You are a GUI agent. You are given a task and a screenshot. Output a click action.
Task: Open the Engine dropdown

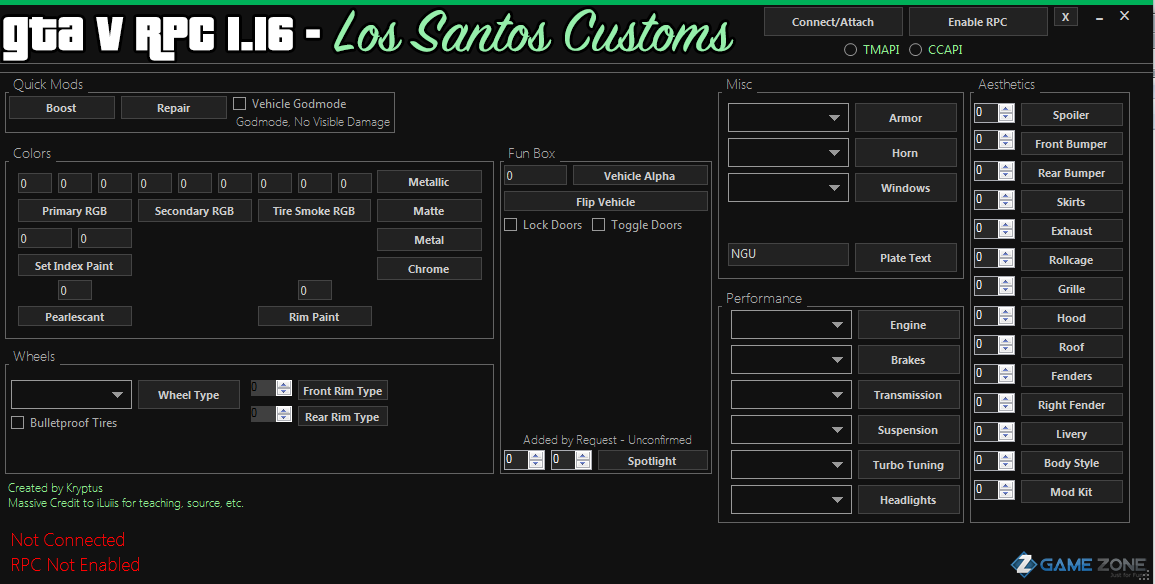tap(791, 325)
